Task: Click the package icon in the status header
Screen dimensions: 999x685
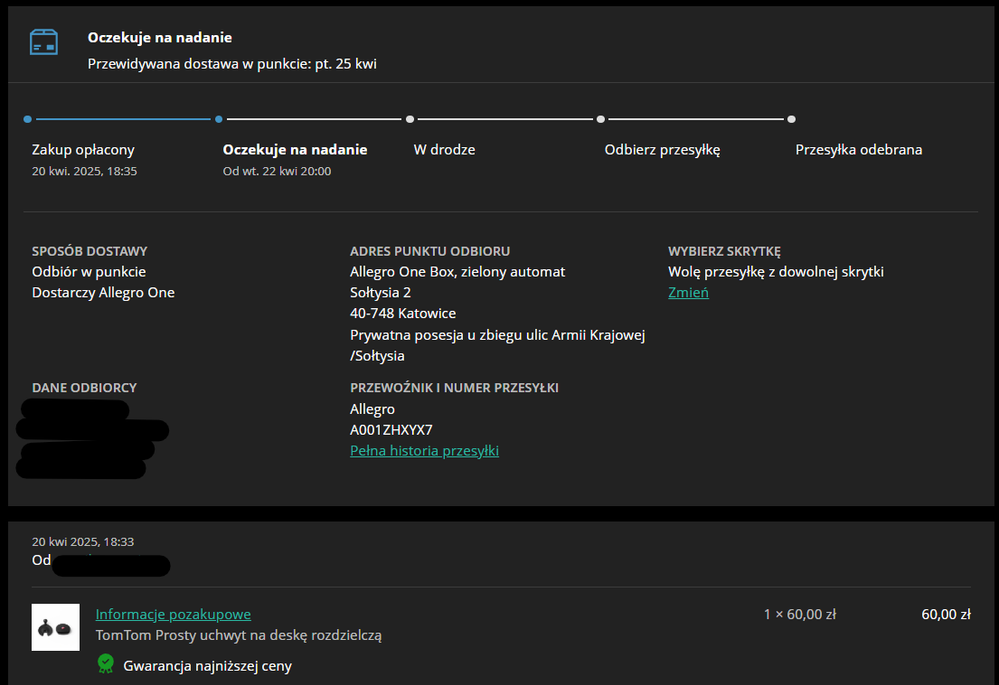Action: (x=43, y=42)
